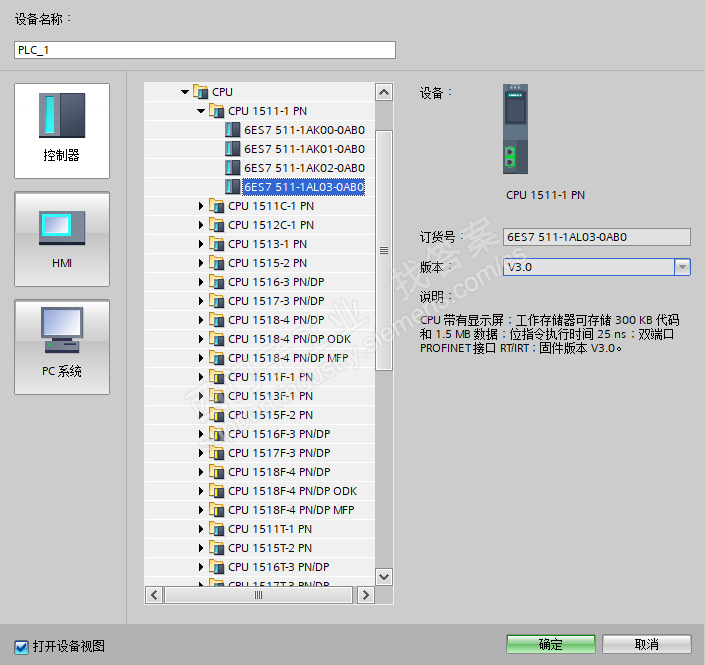Open the 版本 version dropdown
Image resolution: width=705 pixels, height=665 pixels.
(682, 267)
